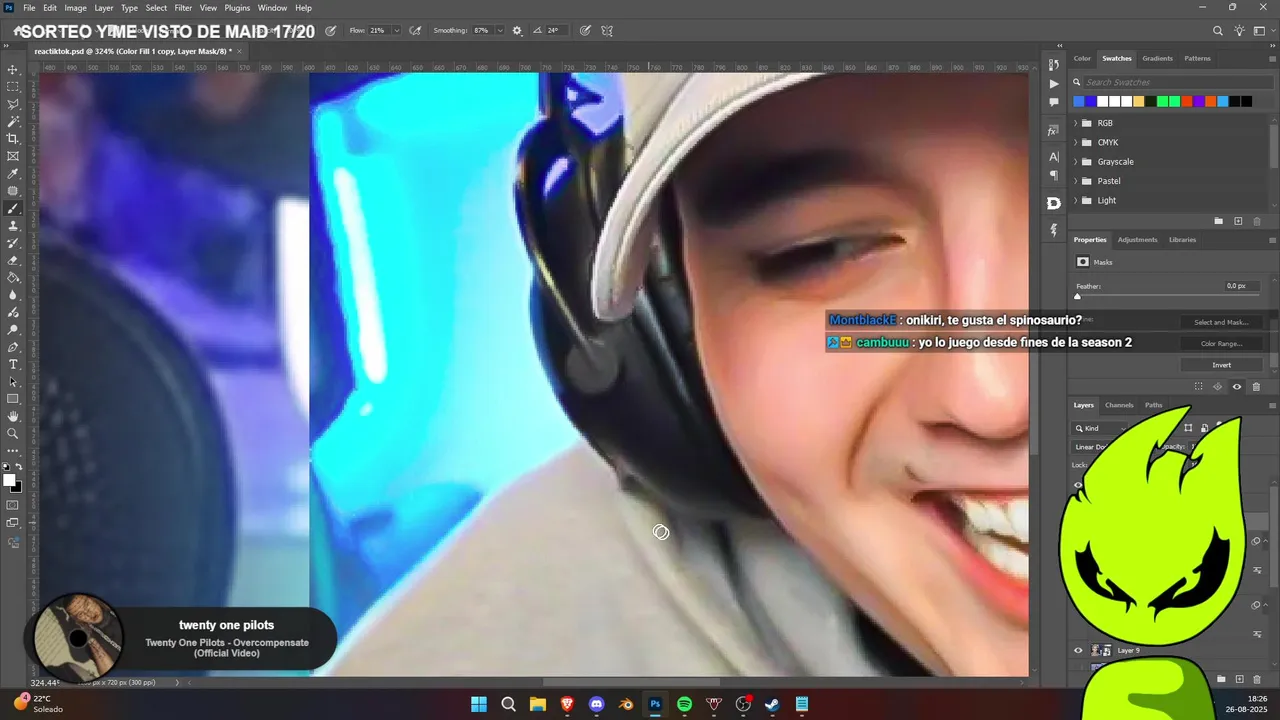This screenshot has height=720, width=1280.
Task: Open the Filter menu
Action: [183, 8]
